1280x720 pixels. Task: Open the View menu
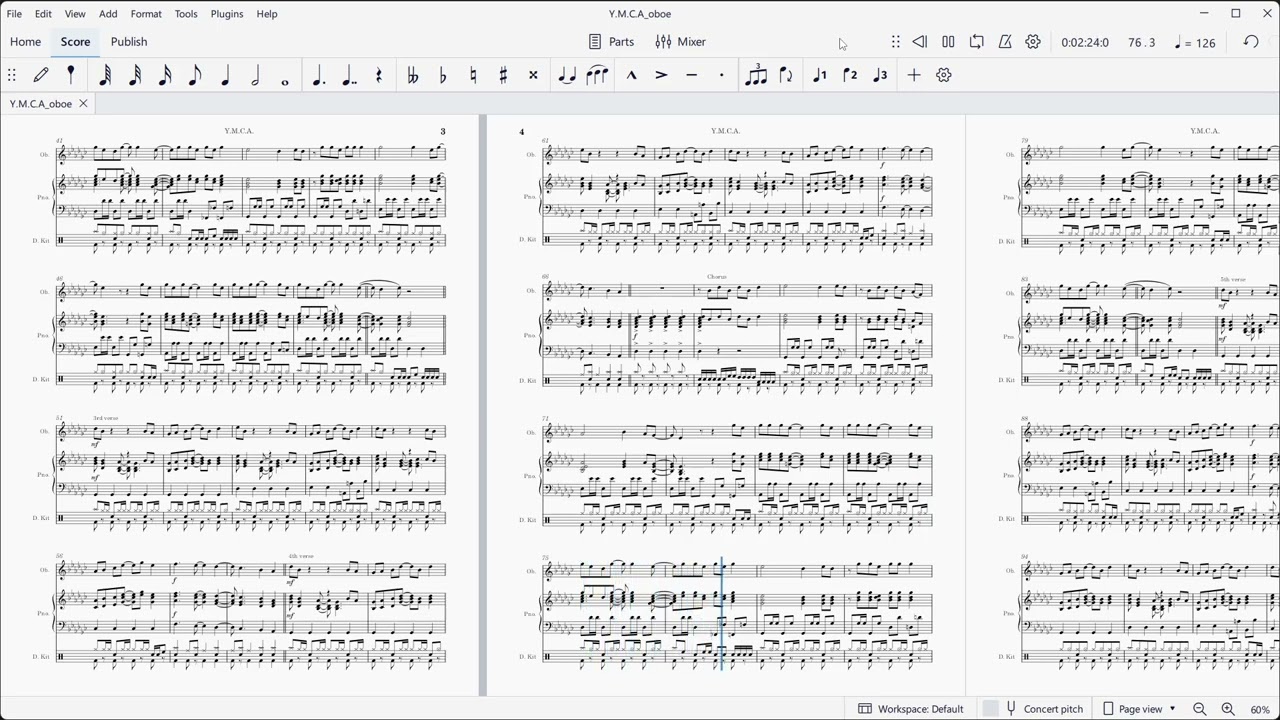[75, 14]
